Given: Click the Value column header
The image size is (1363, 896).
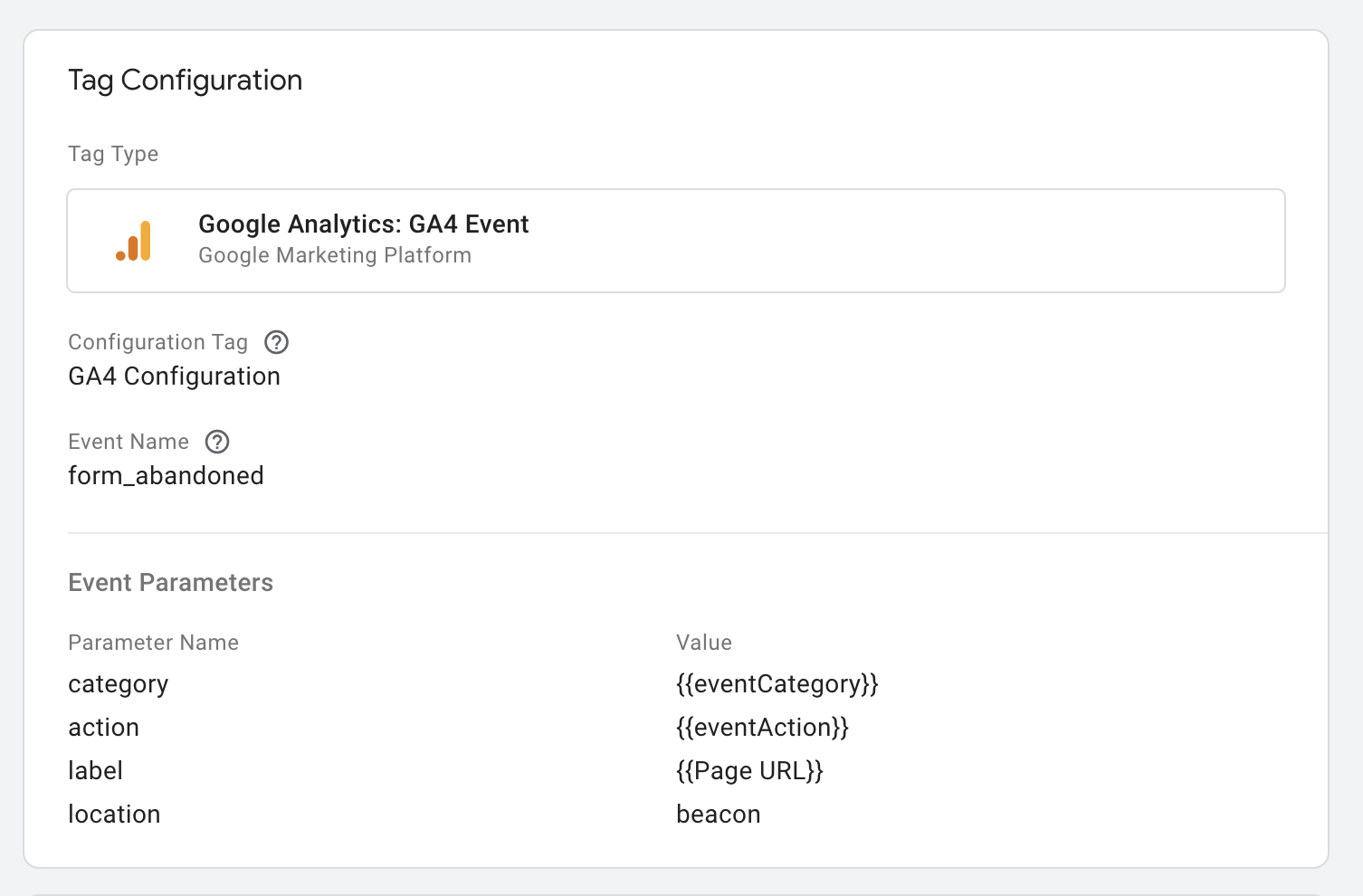Looking at the screenshot, I should tap(704, 643).
